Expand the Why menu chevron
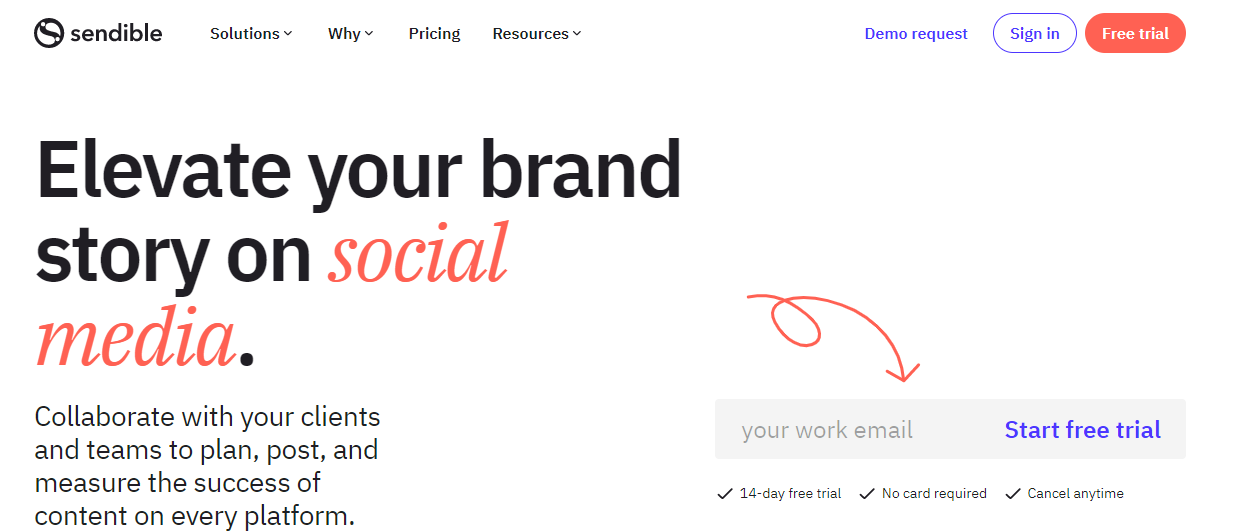Screen dimensions: 1242x532 [x=369, y=33]
